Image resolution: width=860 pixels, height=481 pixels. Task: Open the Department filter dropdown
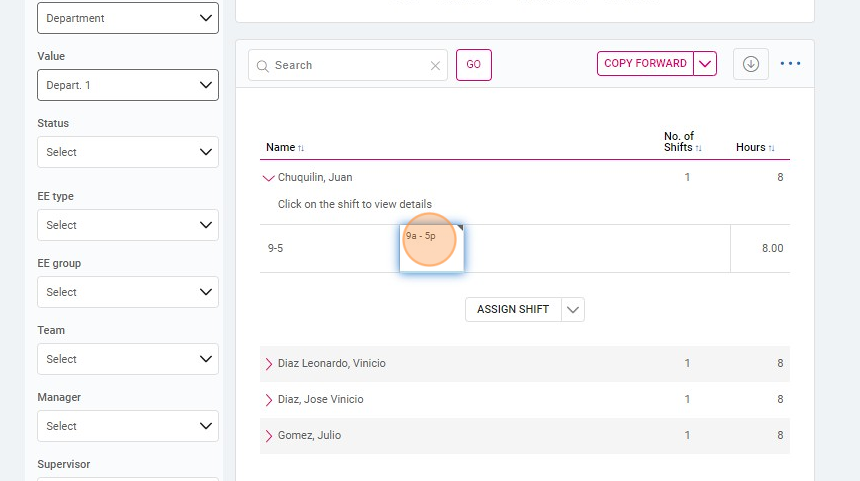128,18
